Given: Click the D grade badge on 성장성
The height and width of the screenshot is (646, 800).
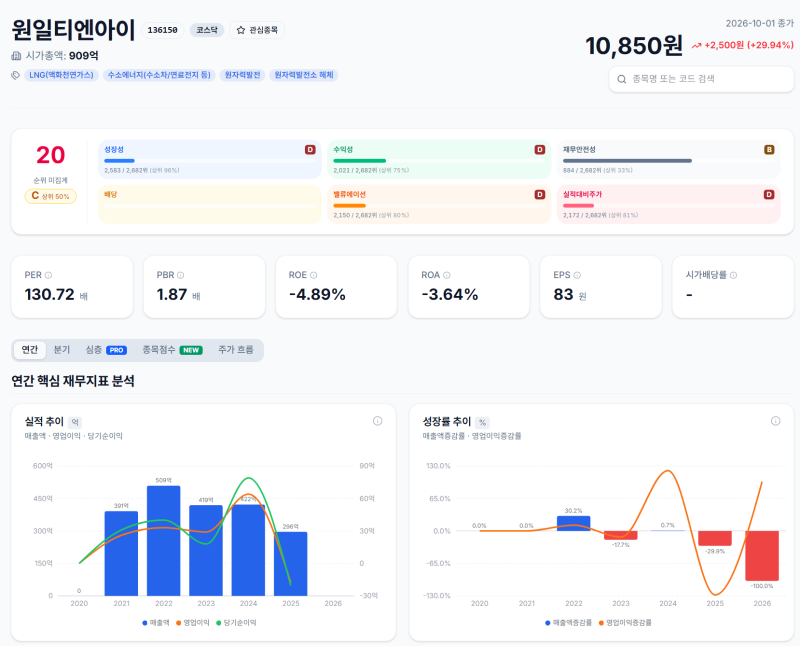Looking at the screenshot, I should point(310,150).
